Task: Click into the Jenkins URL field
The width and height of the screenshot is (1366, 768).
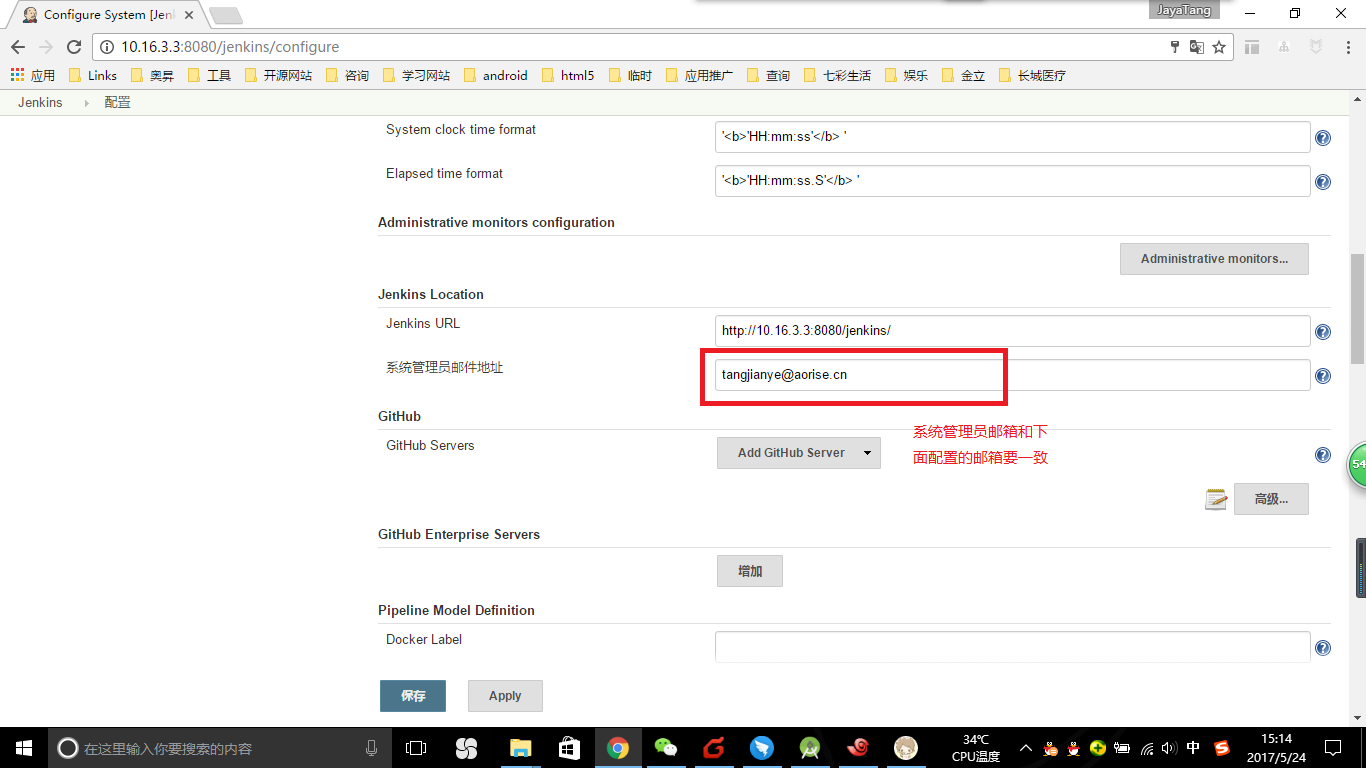Action: [x=1012, y=331]
